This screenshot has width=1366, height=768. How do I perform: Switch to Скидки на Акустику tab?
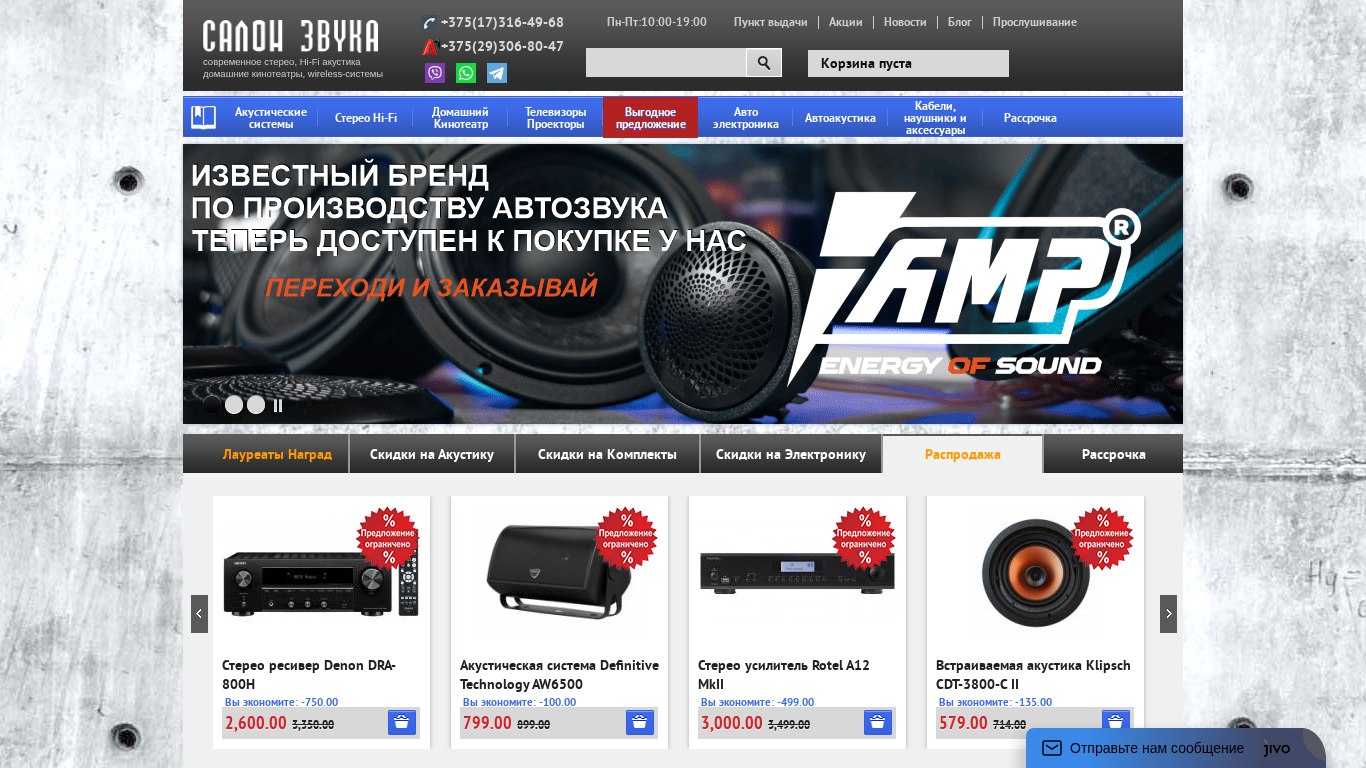click(x=432, y=454)
